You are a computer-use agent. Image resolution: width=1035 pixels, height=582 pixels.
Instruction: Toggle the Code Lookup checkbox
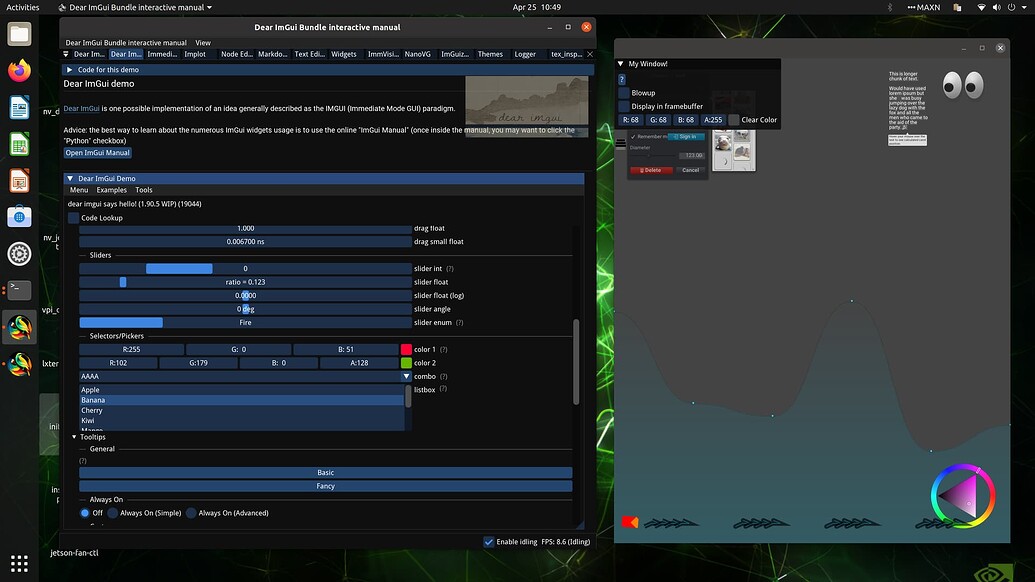tap(73, 218)
